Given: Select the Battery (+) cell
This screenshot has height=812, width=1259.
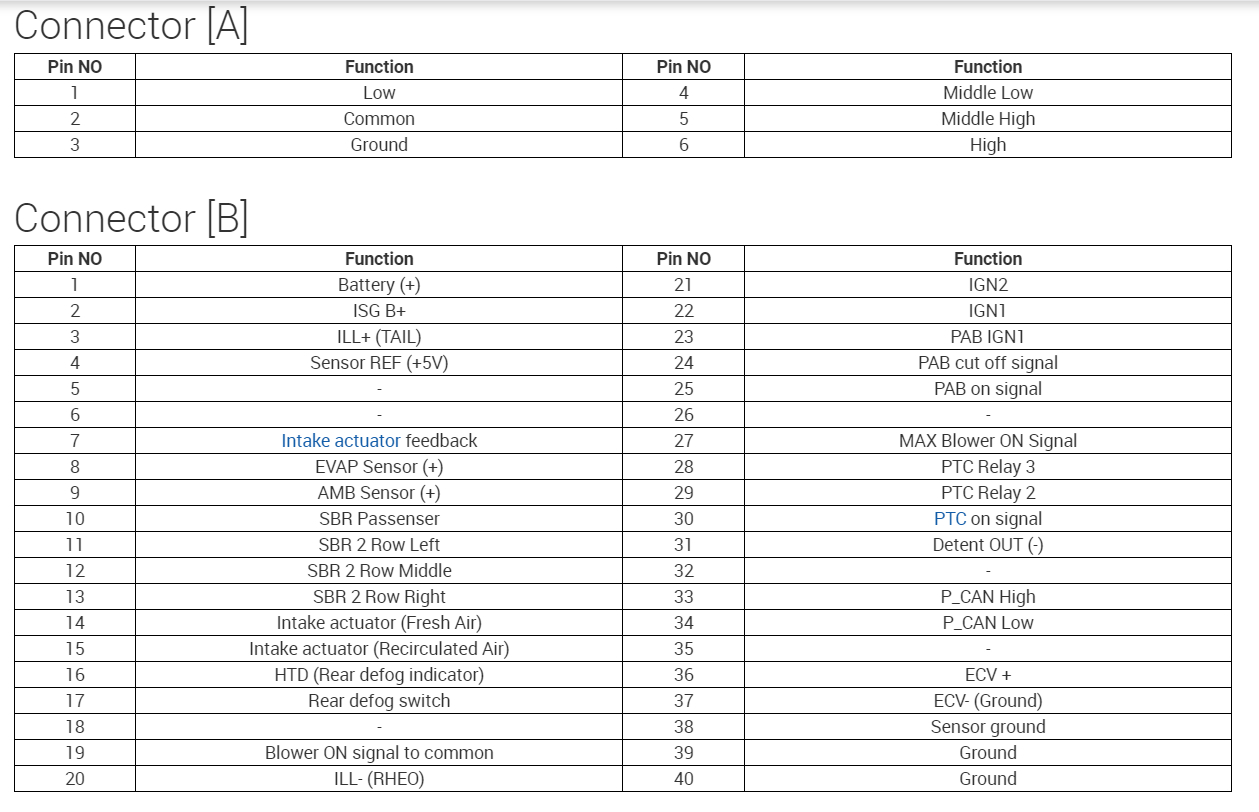Looking at the screenshot, I should coord(379,285).
